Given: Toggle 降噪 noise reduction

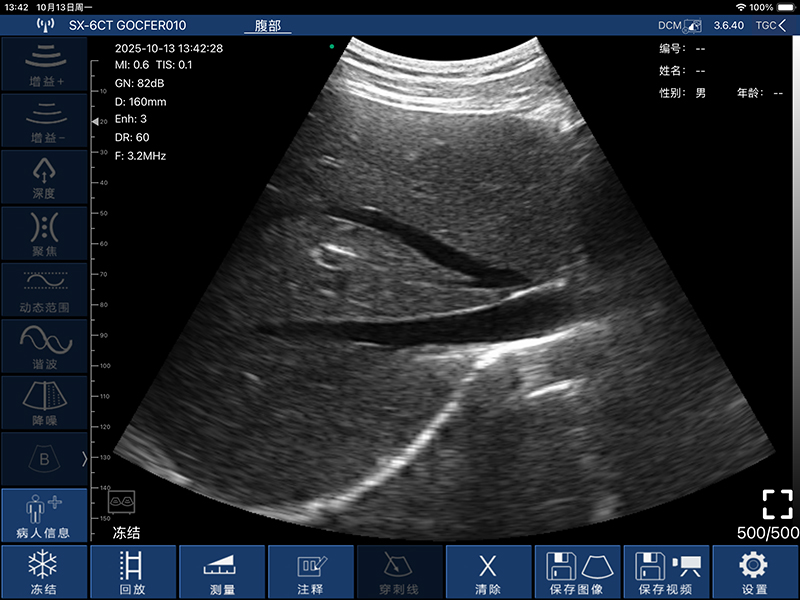Looking at the screenshot, I should (44, 403).
